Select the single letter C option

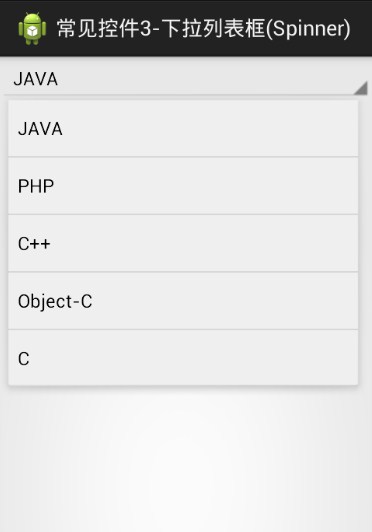(x=183, y=358)
